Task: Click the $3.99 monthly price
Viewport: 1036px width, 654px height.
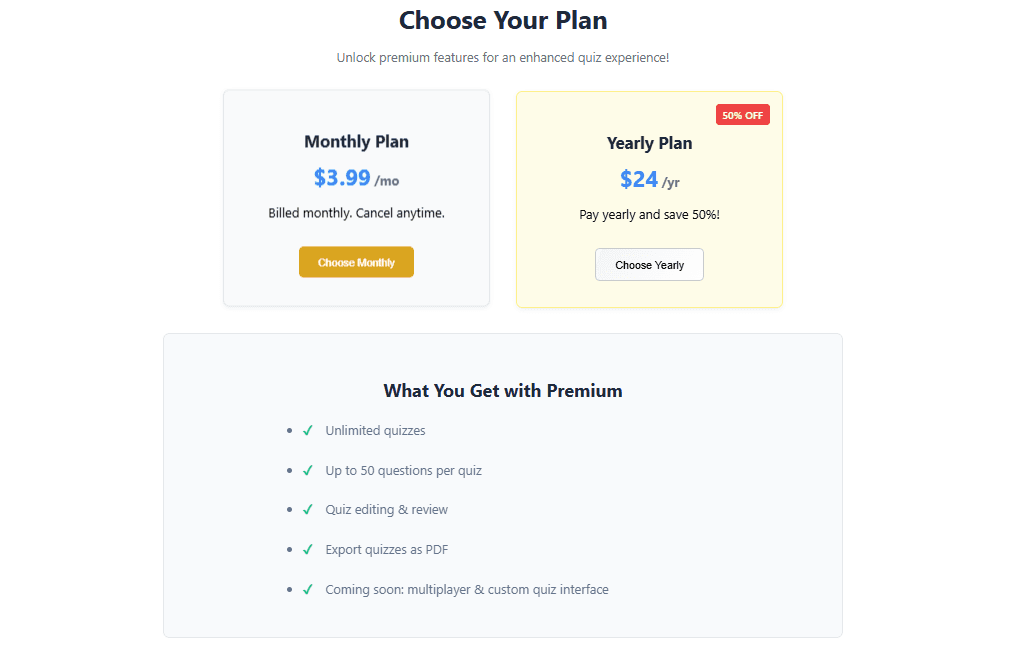Action: (x=342, y=178)
